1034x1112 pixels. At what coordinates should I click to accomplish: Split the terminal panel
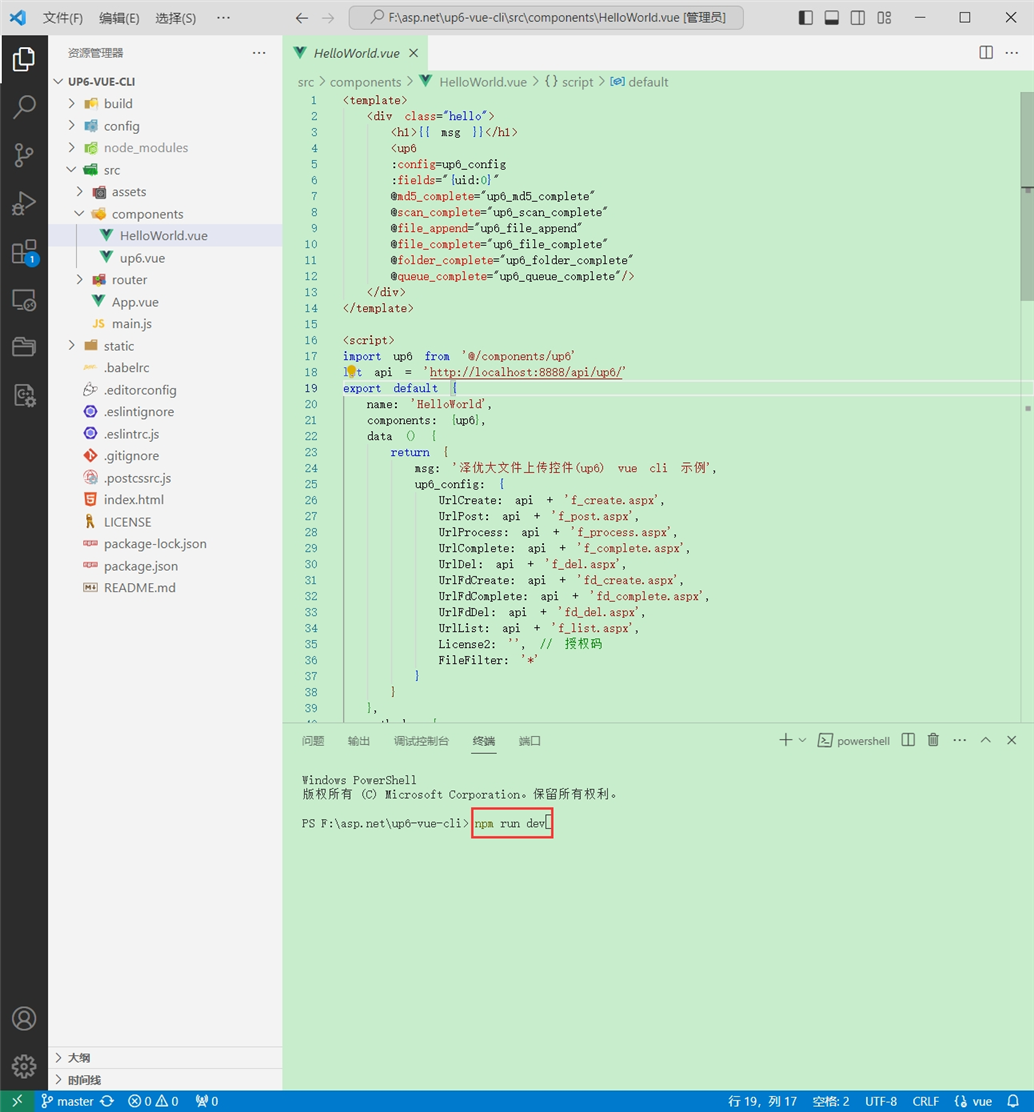[906, 740]
